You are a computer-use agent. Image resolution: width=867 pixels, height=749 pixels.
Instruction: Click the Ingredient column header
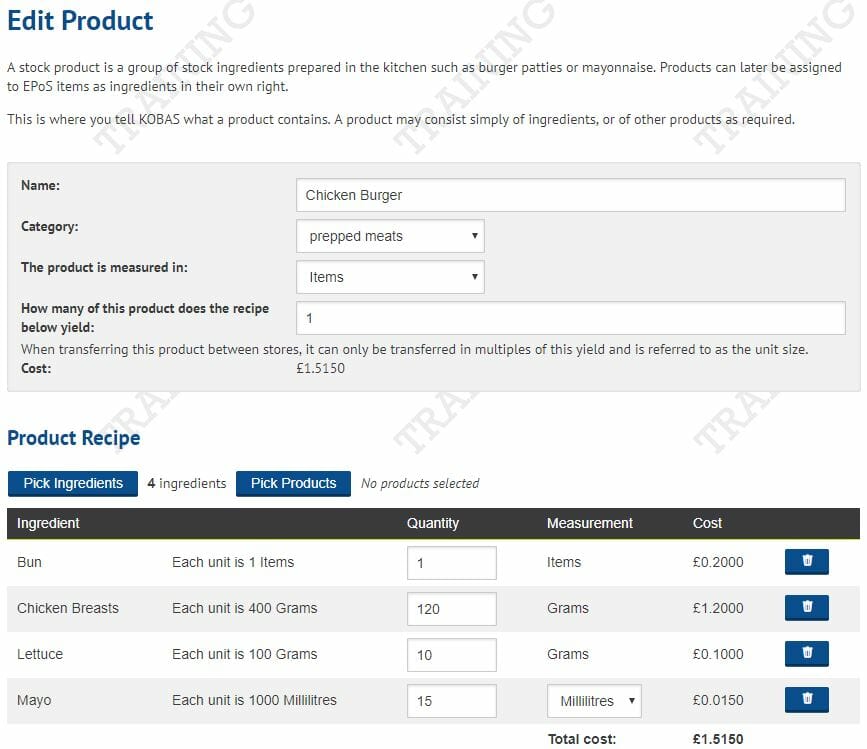click(48, 523)
